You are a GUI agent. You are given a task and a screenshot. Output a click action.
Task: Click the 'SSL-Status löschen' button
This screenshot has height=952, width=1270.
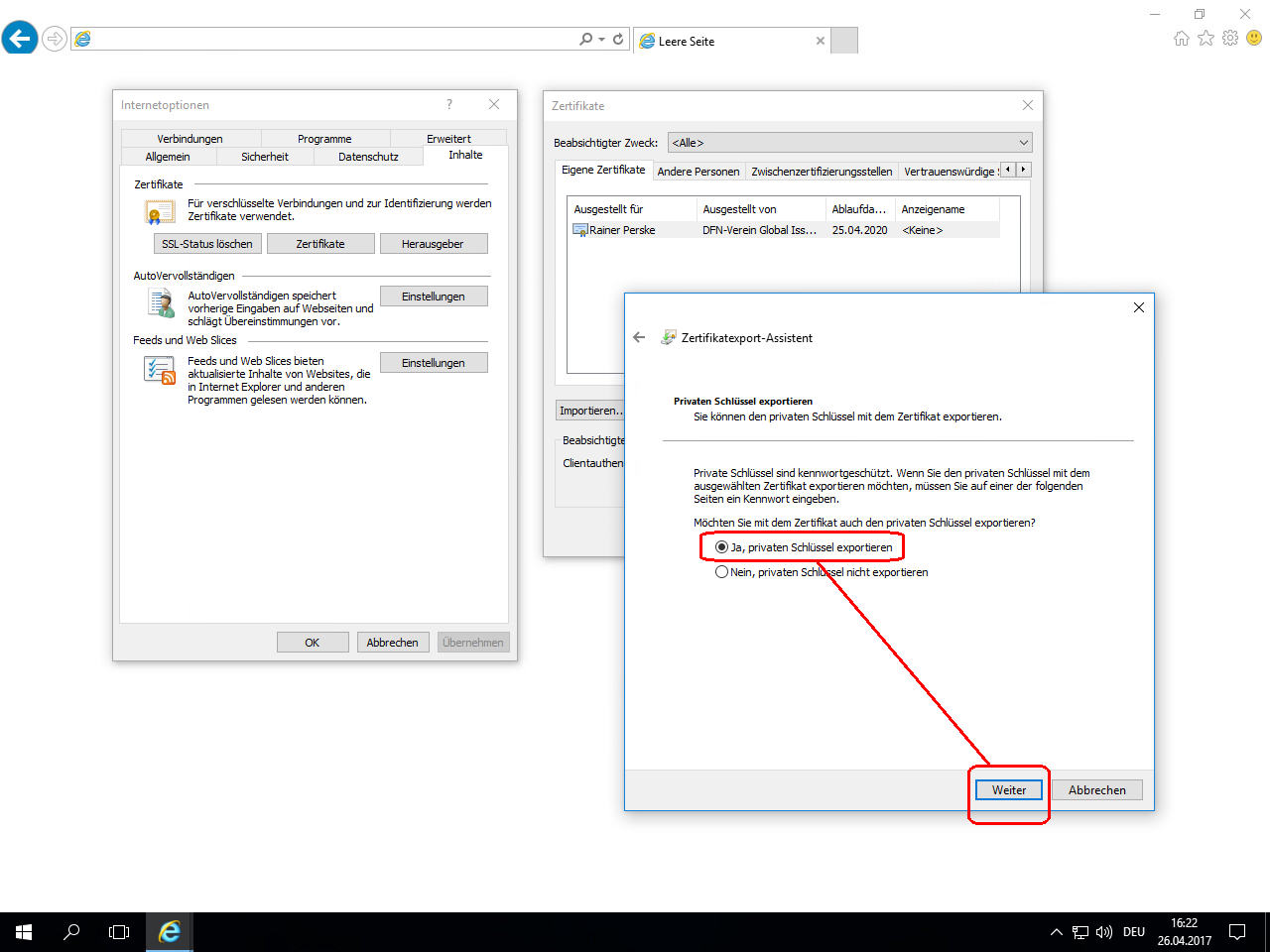207,244
